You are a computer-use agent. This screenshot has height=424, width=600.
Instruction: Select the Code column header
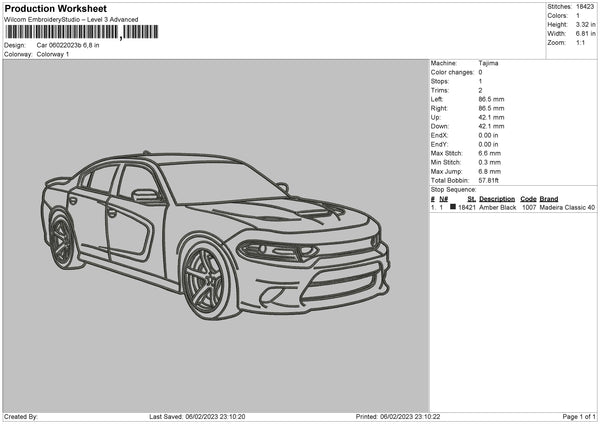(528, 198)
